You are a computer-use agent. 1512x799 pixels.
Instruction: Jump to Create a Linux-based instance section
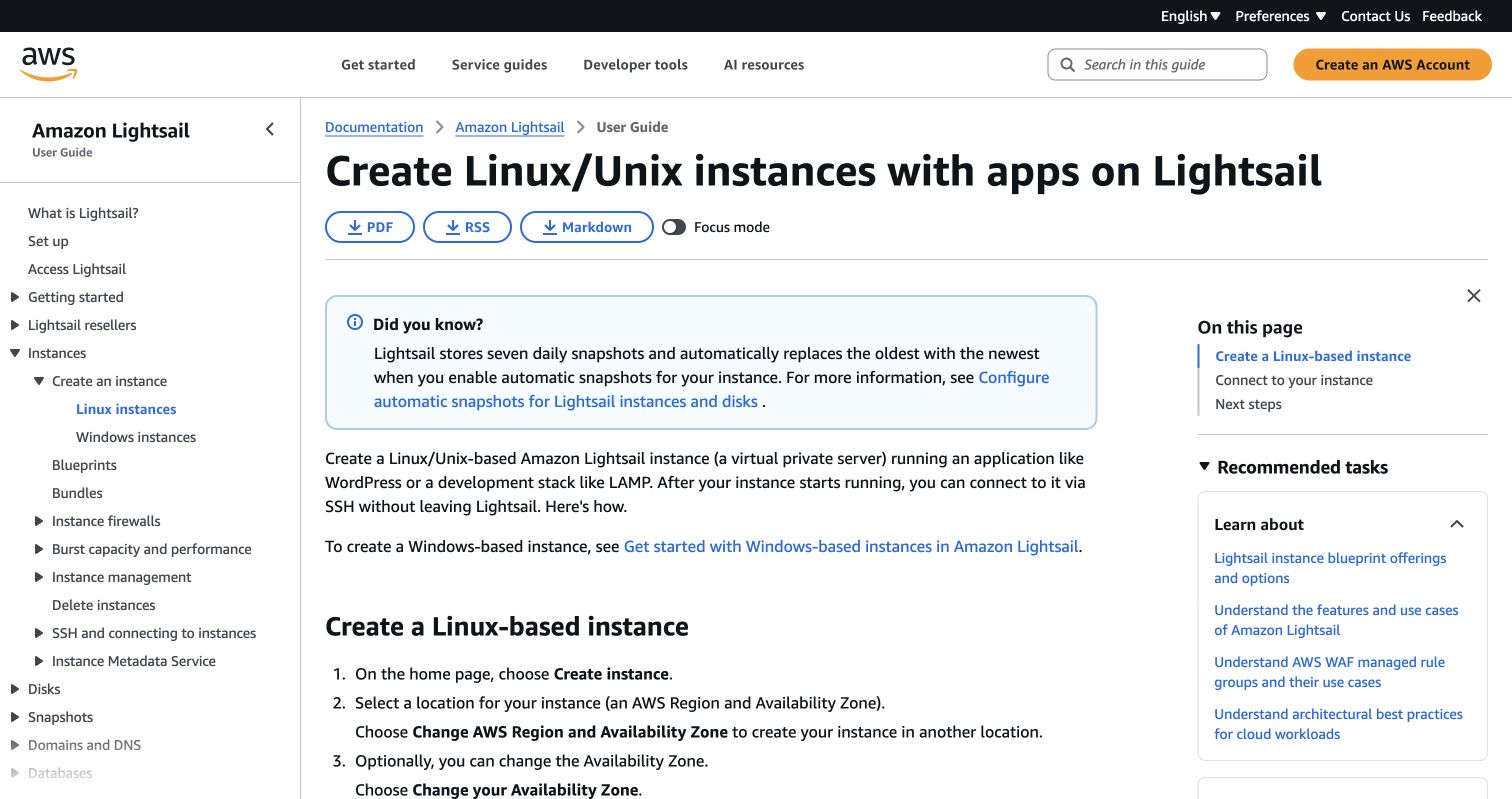point(1313,356)
